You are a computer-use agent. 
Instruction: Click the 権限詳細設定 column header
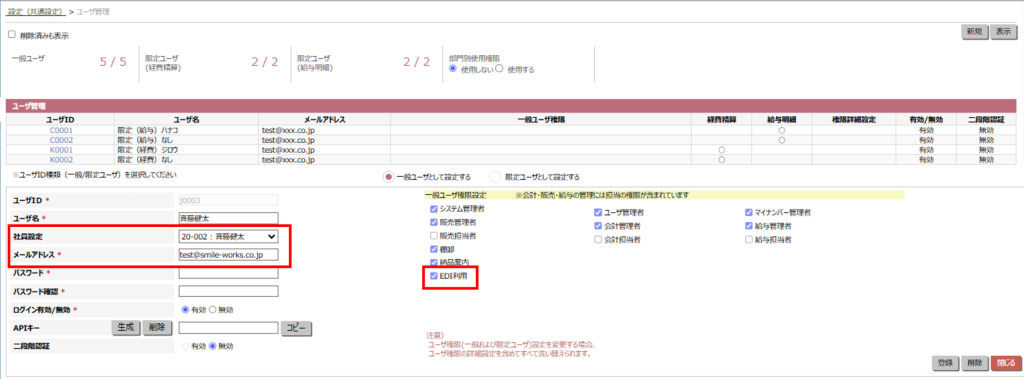click(853, 120)
